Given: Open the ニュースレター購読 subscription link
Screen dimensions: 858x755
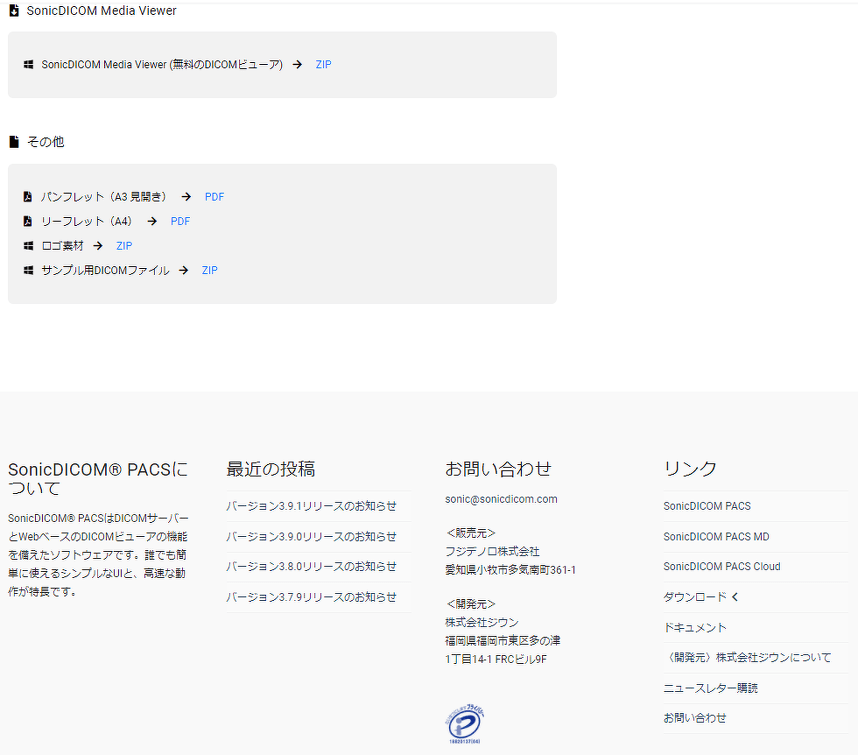Looking at the screenshot, I should click(710, 688).
